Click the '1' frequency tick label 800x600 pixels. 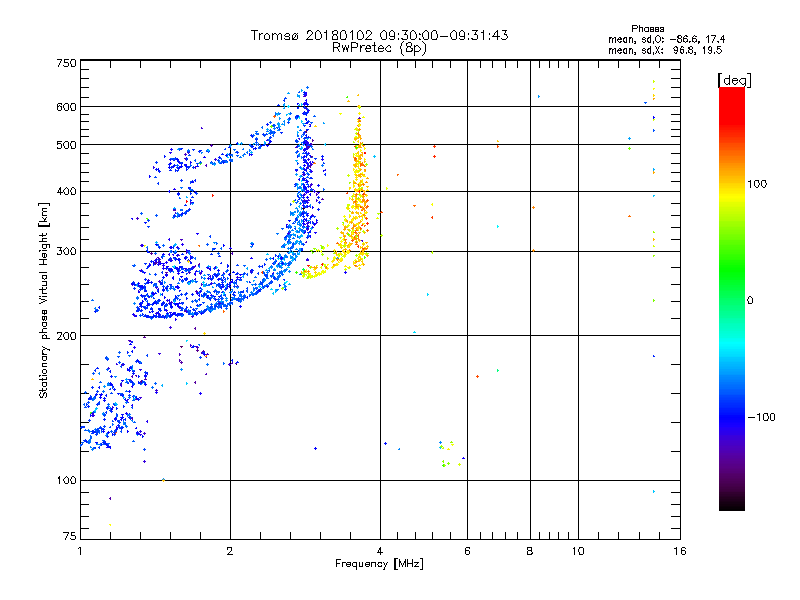[x=80, y=551]
